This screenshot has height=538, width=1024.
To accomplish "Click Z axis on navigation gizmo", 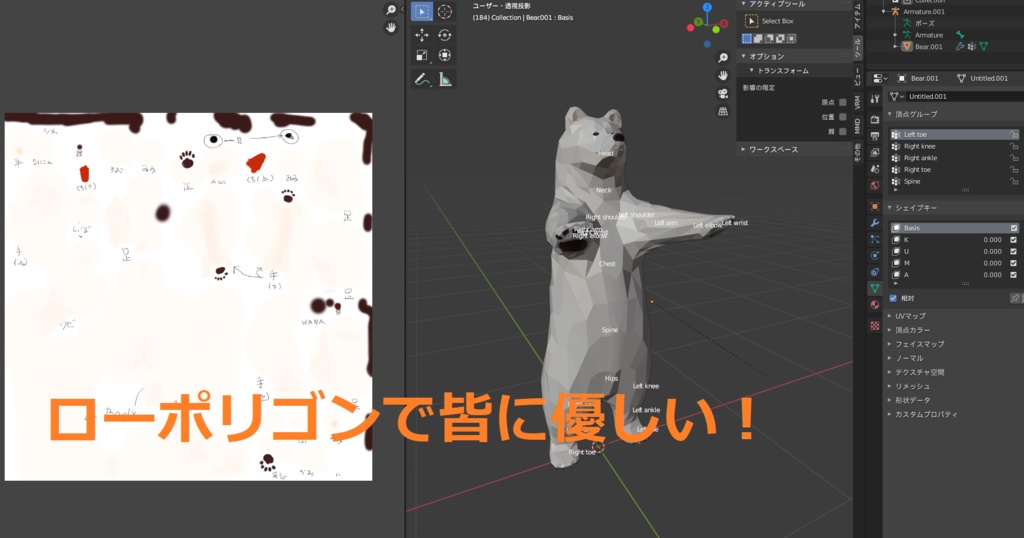I will (x=707, y=7).
